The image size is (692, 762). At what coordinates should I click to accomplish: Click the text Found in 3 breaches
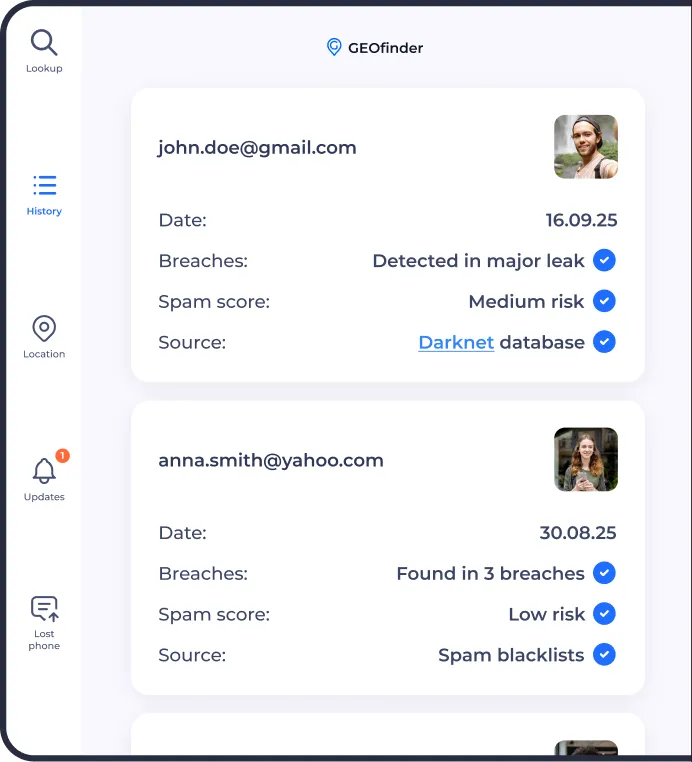(x=490, y=574)
